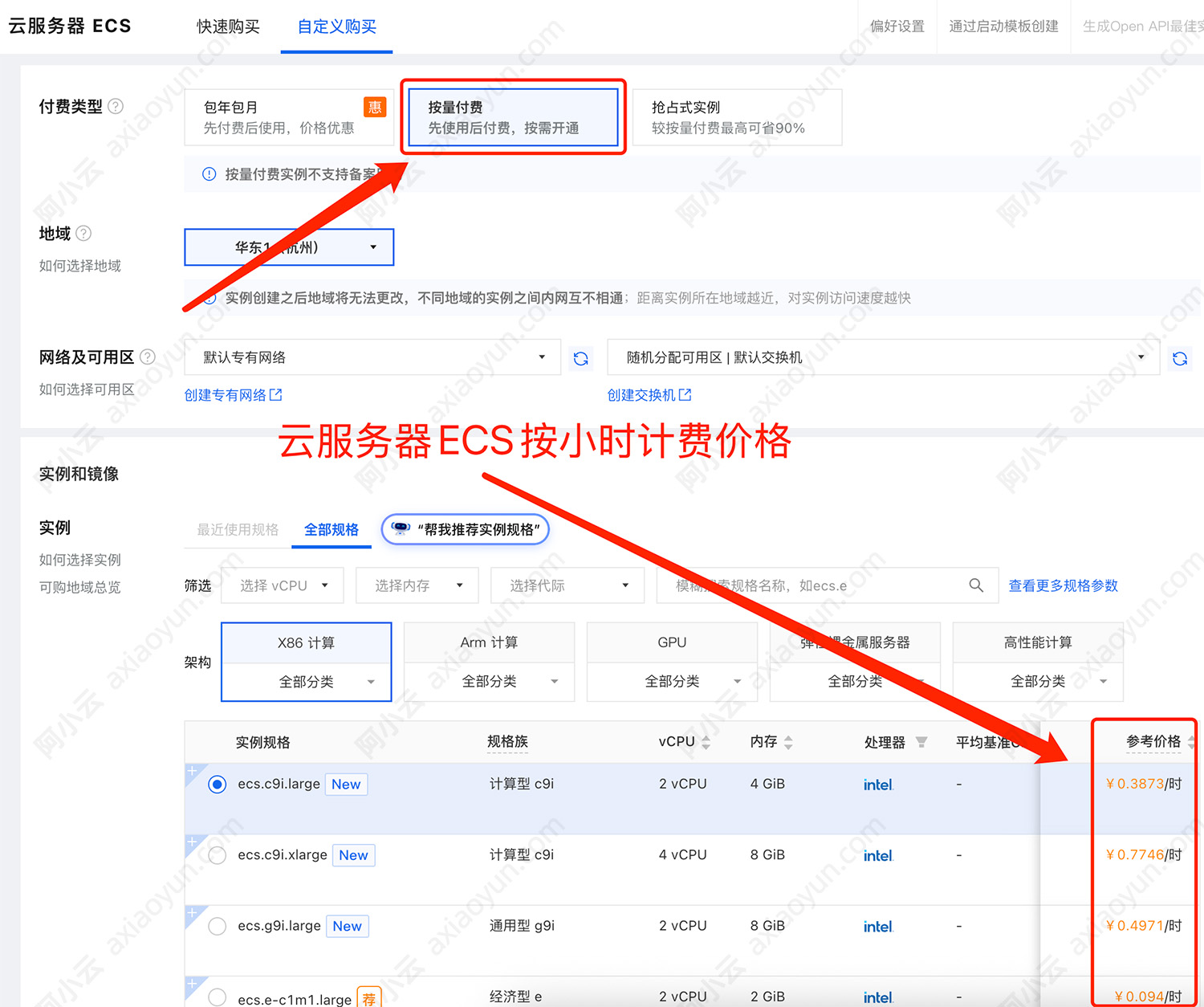Choose the 按量付费 billing option
The width and height of the screenshot is (1204, 1007).
(x=513, y=117)
